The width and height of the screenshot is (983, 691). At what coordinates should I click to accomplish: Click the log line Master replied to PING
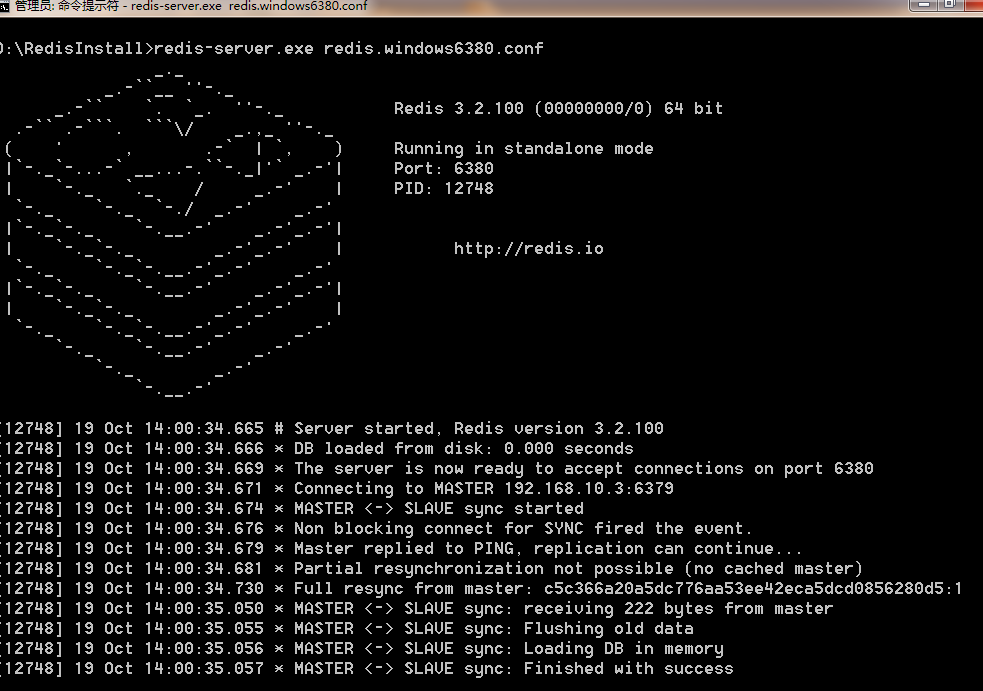coord(401,549)
